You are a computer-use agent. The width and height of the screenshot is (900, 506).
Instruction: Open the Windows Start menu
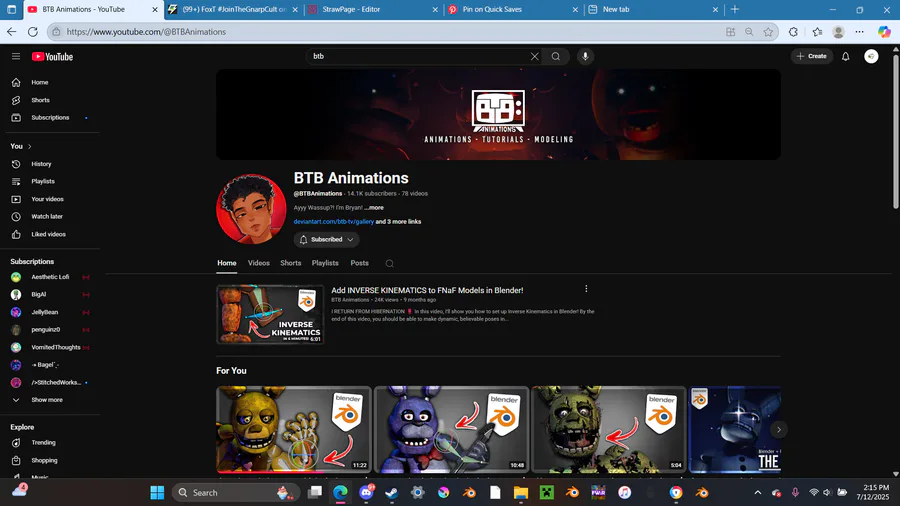click(157, 492)
